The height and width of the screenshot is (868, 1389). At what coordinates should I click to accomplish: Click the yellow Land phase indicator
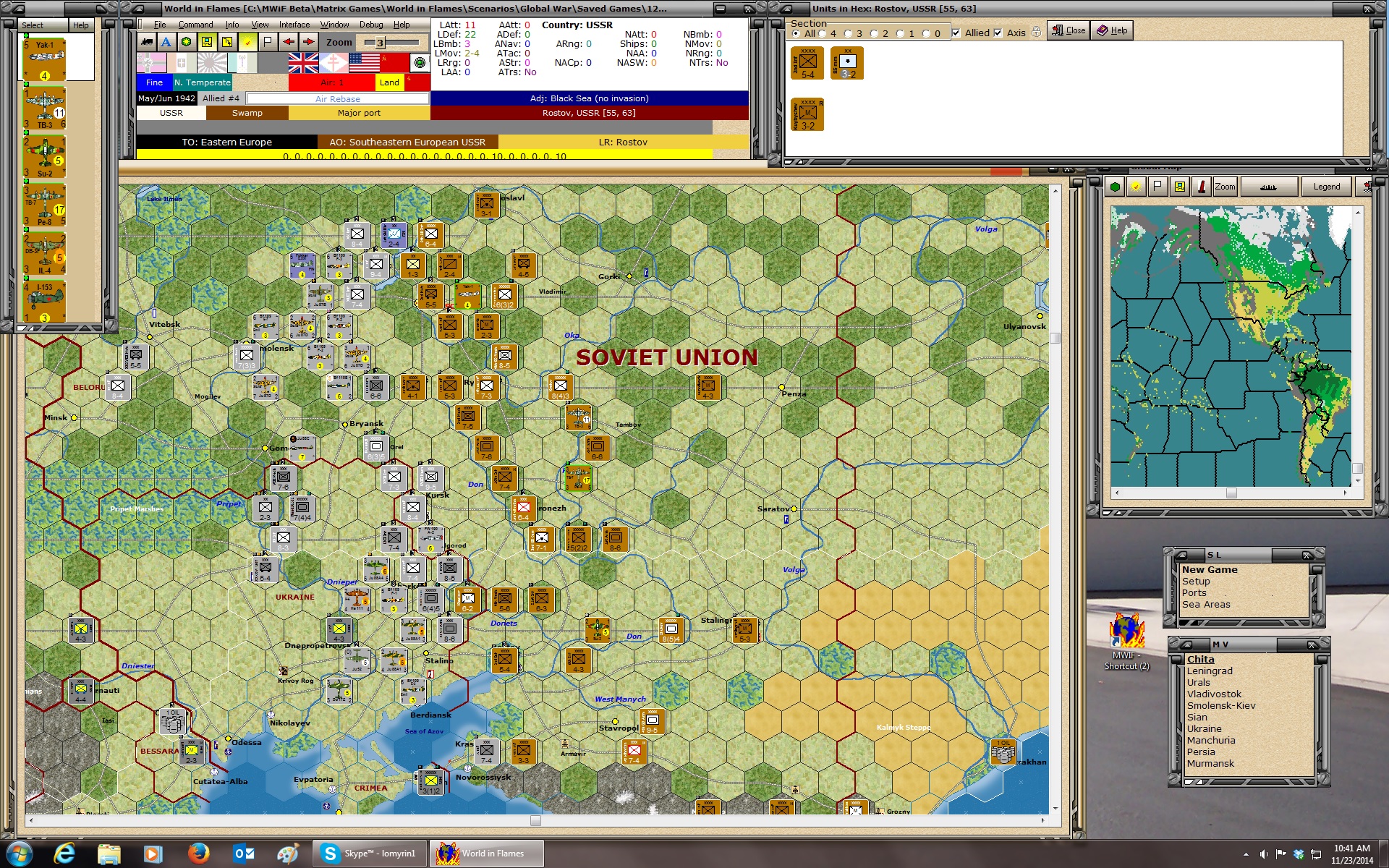(x=389, y=82)
